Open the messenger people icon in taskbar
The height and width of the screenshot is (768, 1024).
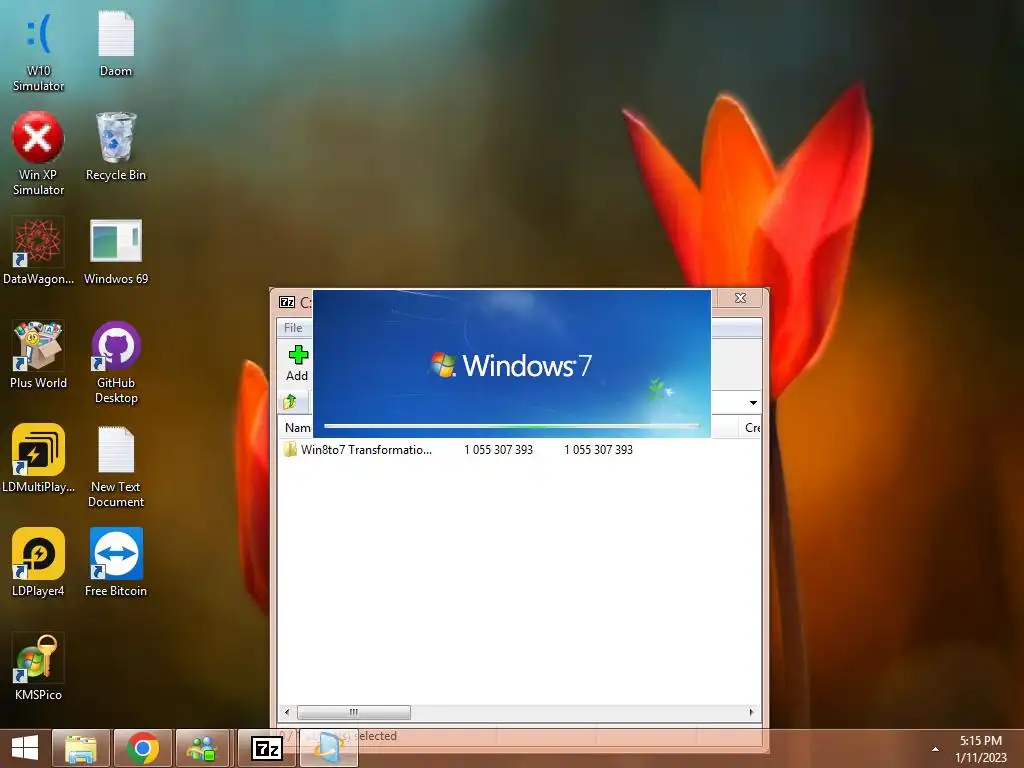tap(202, 748)
